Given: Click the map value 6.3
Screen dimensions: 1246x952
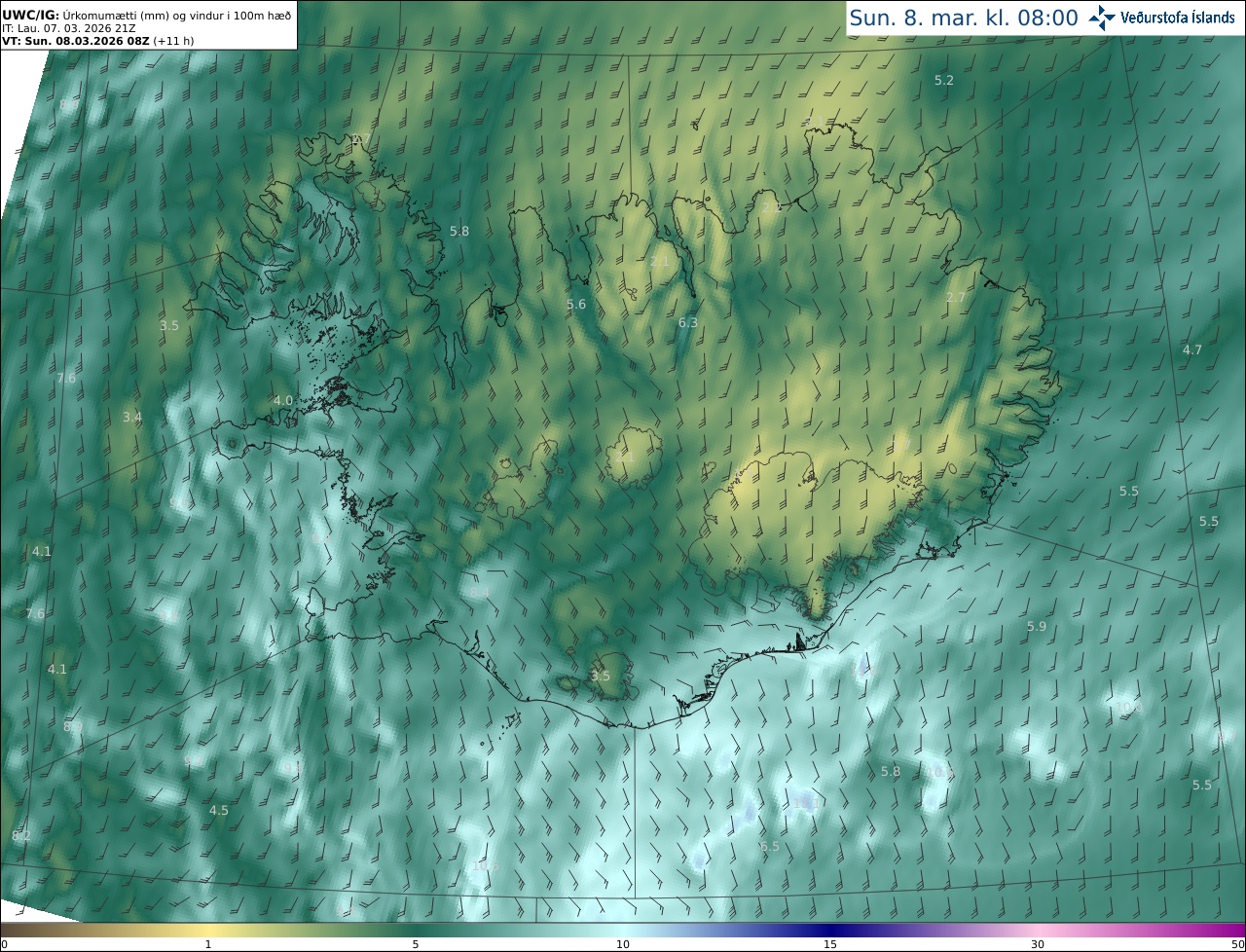Looking at the screenshot, I should (x=688, y=322).
